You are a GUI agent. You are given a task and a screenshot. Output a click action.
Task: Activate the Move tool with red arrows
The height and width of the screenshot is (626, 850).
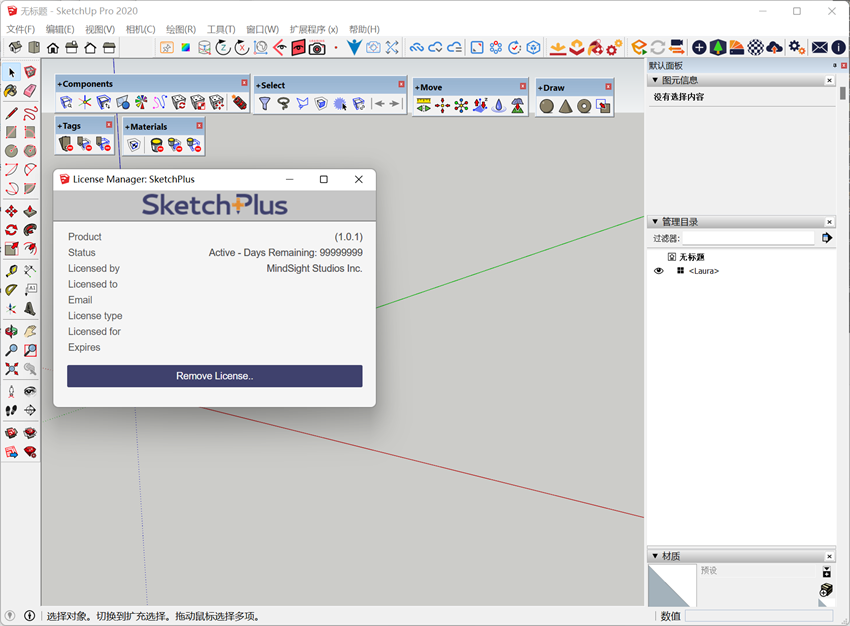pos(11,211)
